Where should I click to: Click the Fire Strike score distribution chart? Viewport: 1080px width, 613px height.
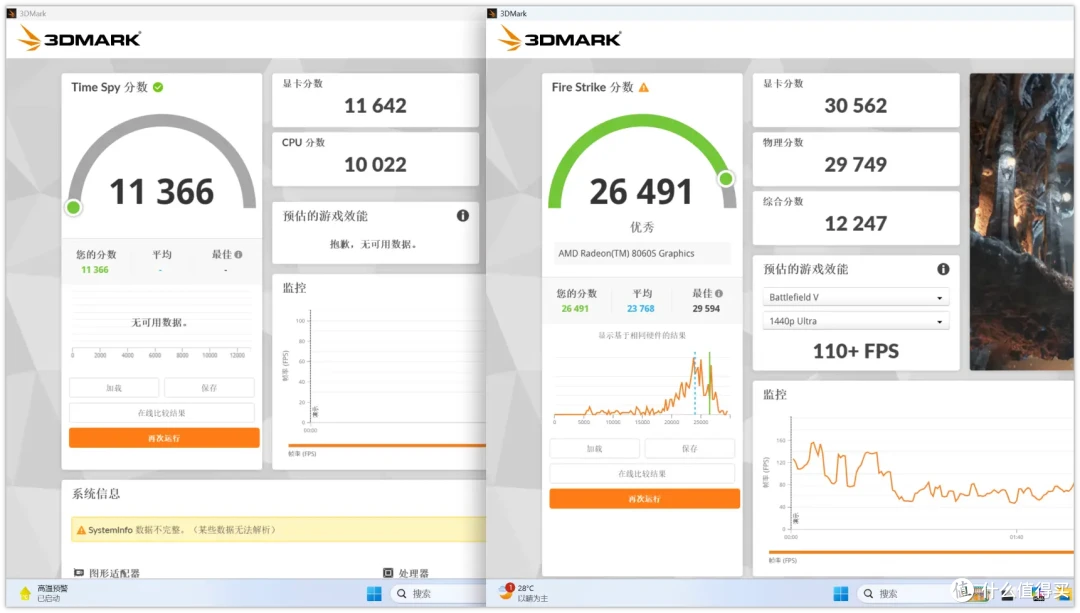642,386
